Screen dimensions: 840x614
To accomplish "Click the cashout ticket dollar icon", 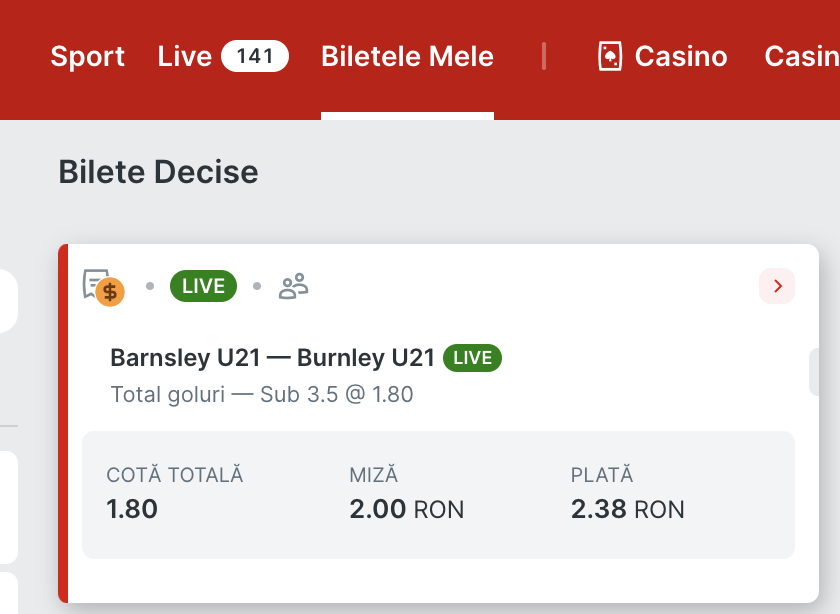I will click(96, 284).
